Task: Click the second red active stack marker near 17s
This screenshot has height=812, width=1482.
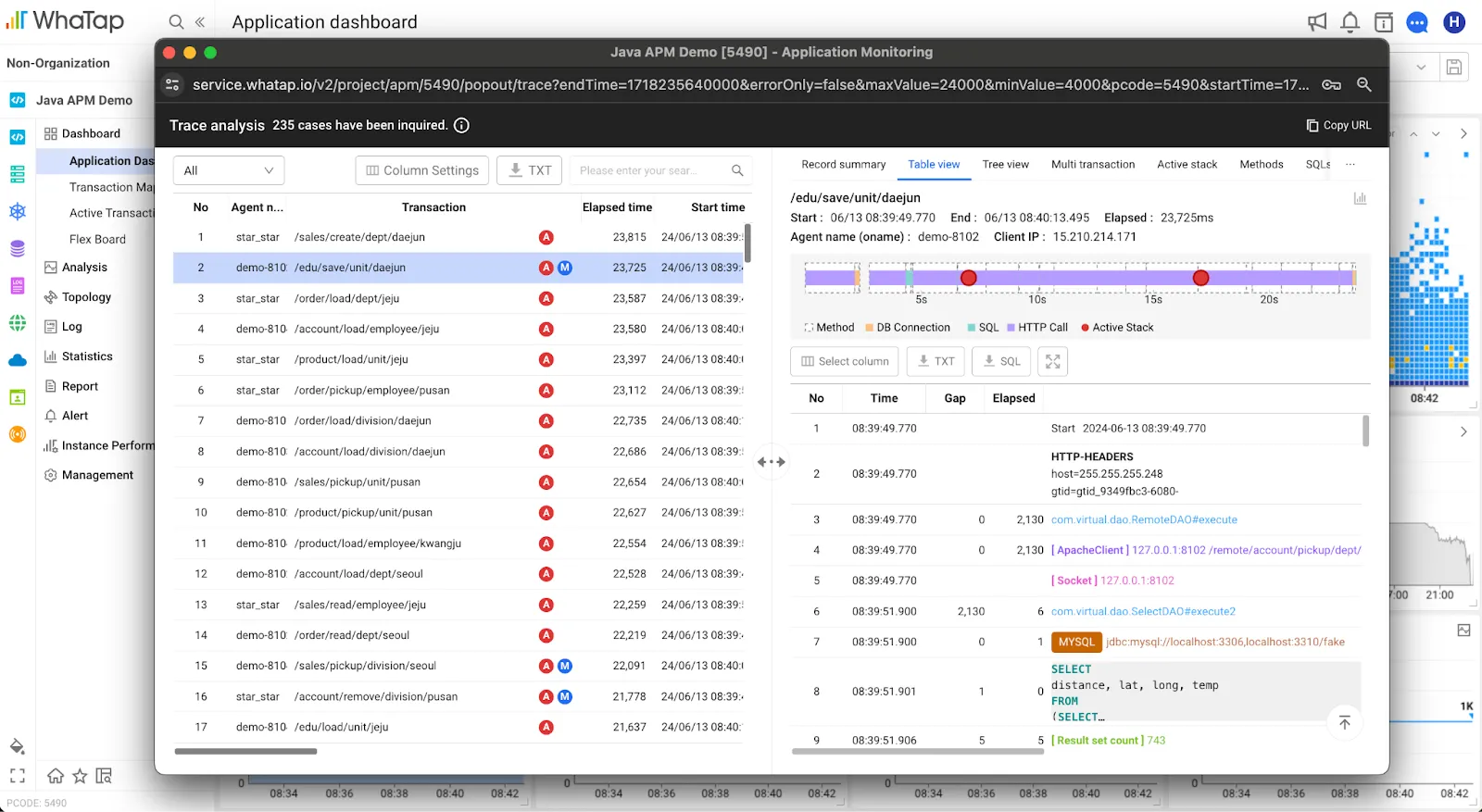Action: (1200, 278)
